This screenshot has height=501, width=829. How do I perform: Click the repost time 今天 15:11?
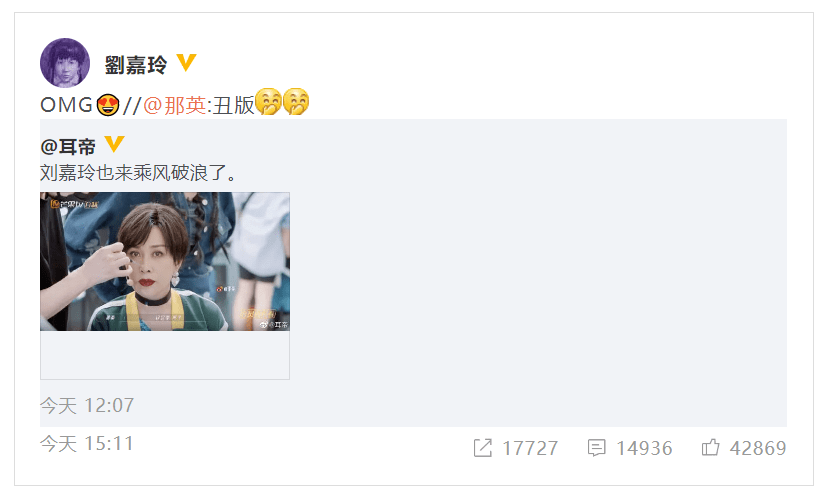click(87, 443)
